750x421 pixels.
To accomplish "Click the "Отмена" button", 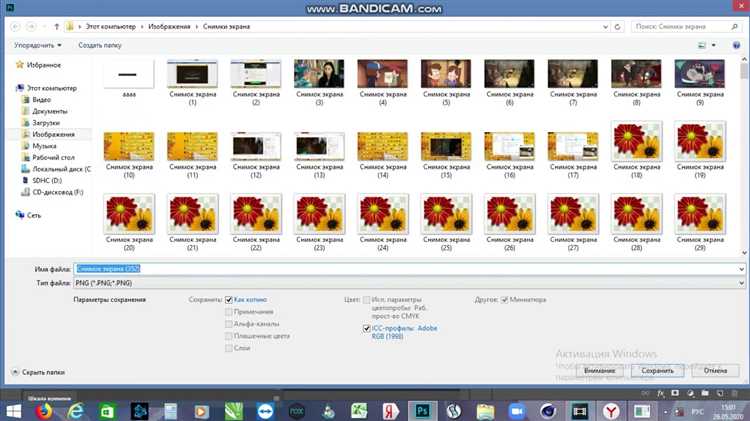I will point(715,370).
